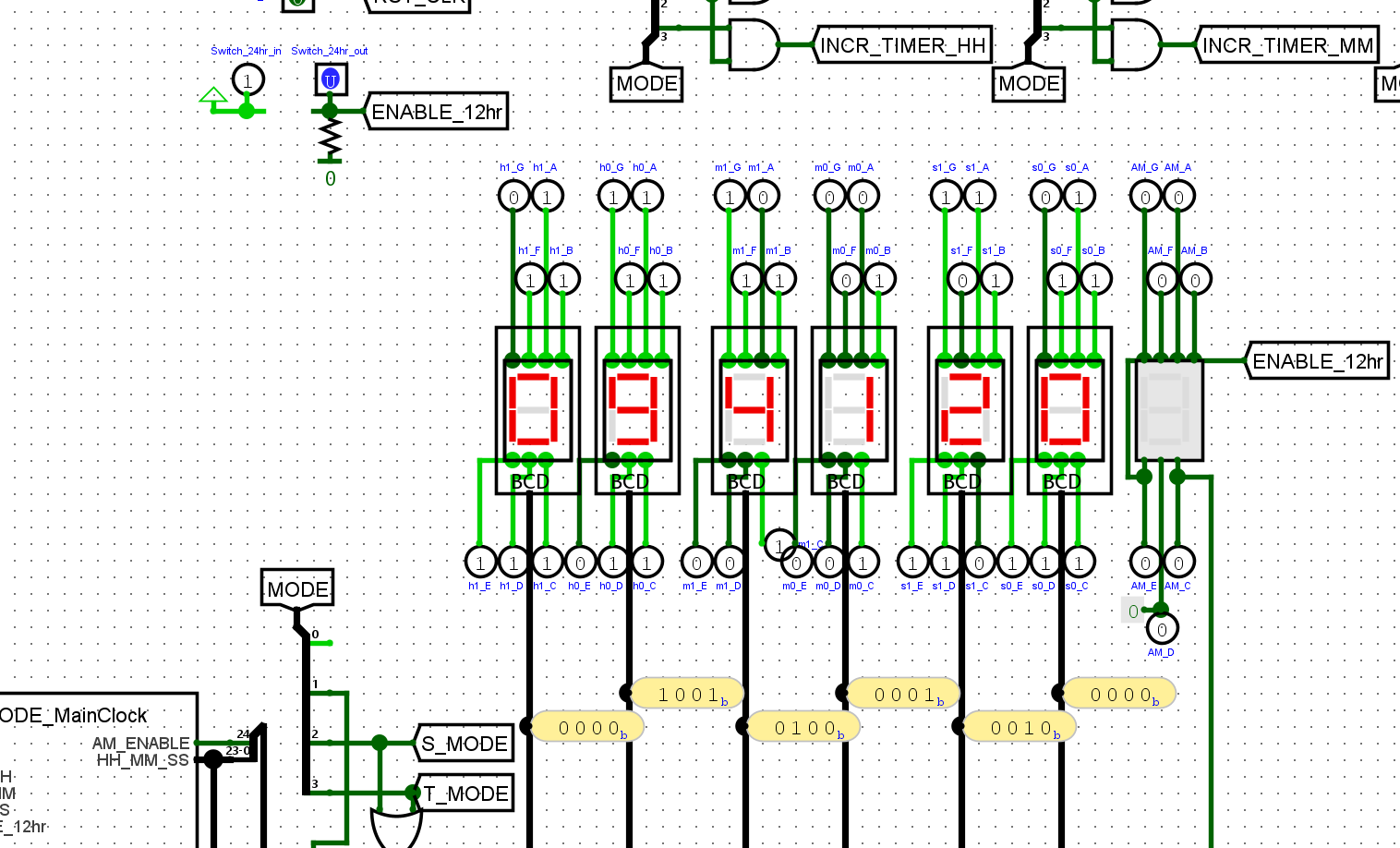The width and height of the screenshot is (1400, 848).
Task: Select the T_MODE tunnel label
Action: [x=465, y=793]
